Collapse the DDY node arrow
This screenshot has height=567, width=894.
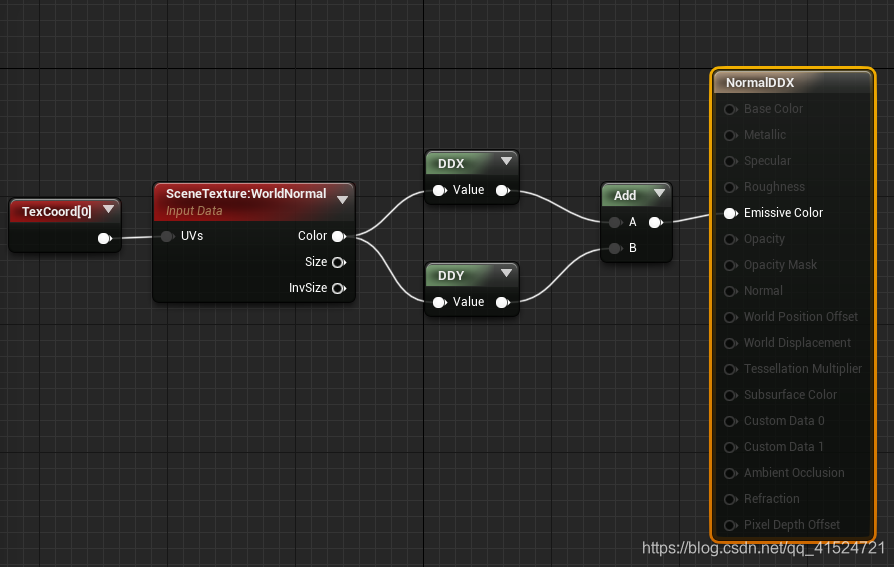pyautogui.click(x=506, y=273)
